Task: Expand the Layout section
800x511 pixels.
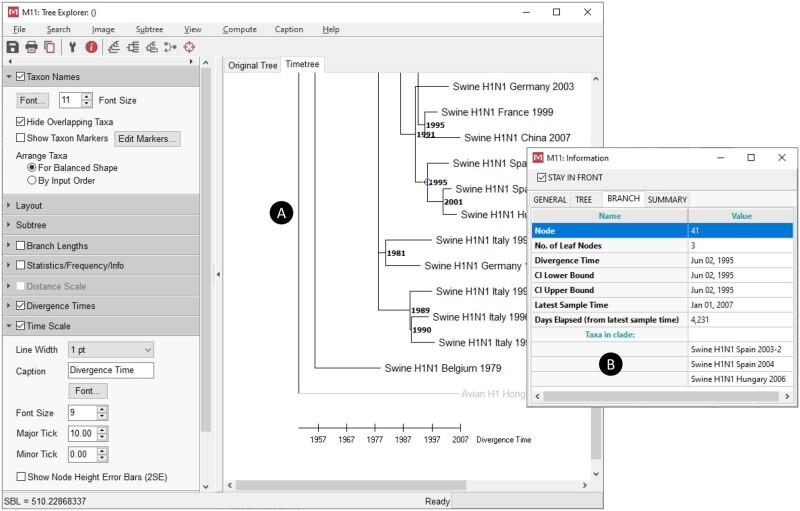Action: [x=30, y=205]
